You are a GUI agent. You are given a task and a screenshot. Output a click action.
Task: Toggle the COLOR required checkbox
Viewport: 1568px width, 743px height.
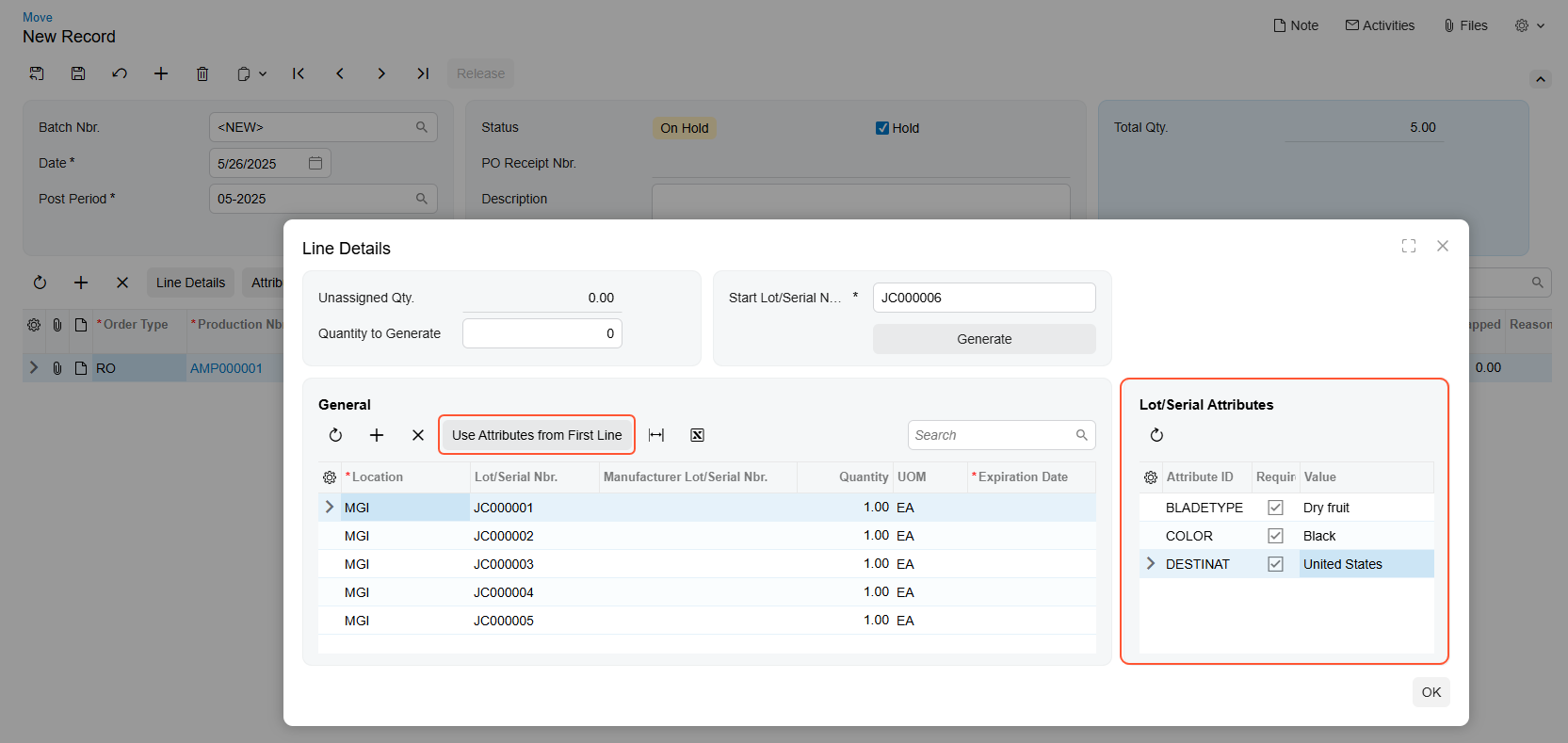(1275, 536)
